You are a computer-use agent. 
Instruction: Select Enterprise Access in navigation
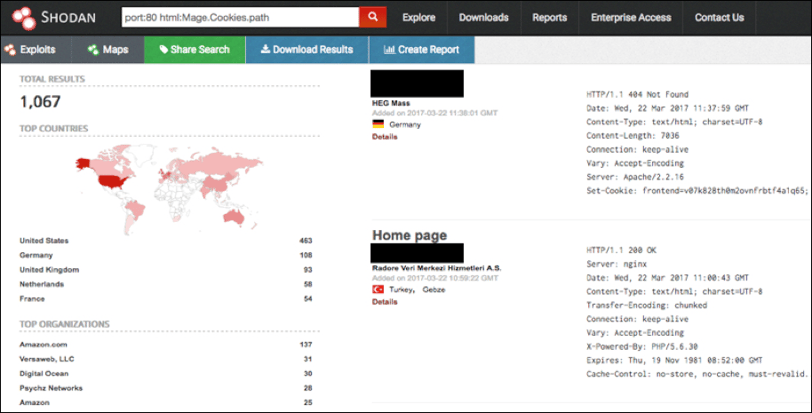tap(631, 17)
